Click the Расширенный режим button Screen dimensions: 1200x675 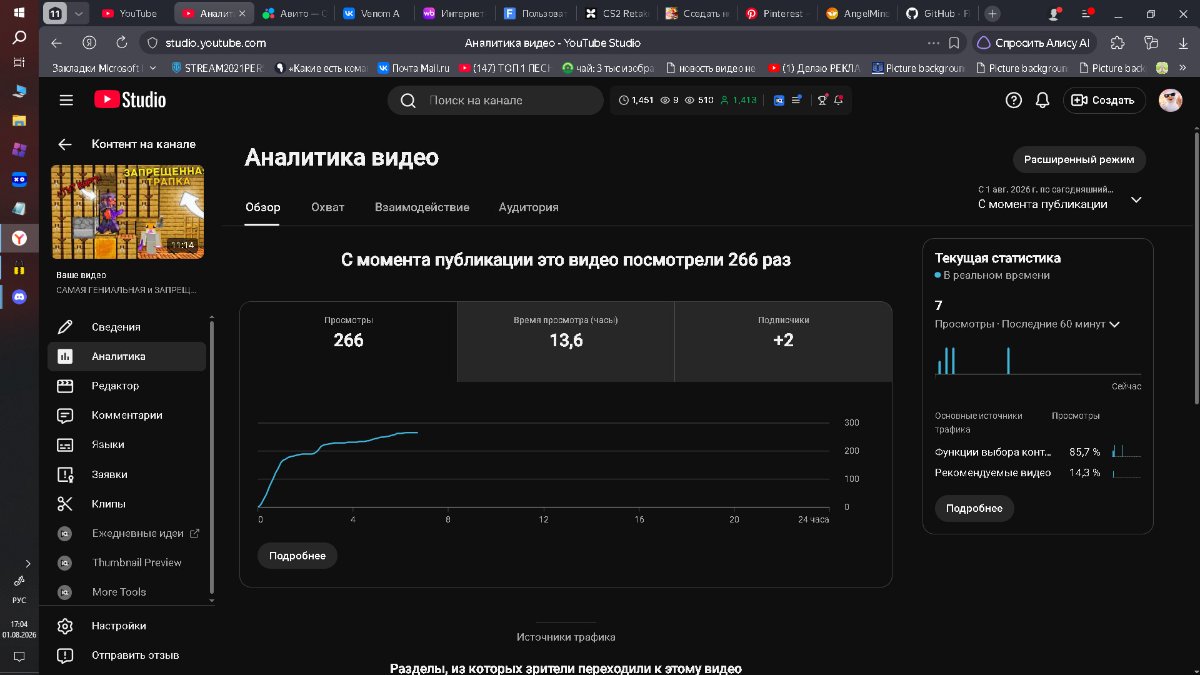(x=1080, y=159)
